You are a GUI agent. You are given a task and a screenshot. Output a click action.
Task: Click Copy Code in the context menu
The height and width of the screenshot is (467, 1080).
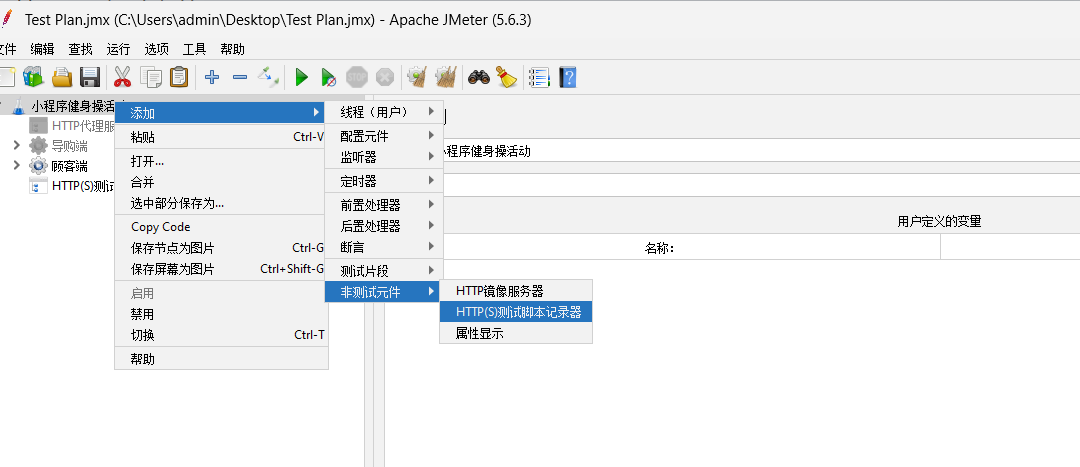point(220,227)
